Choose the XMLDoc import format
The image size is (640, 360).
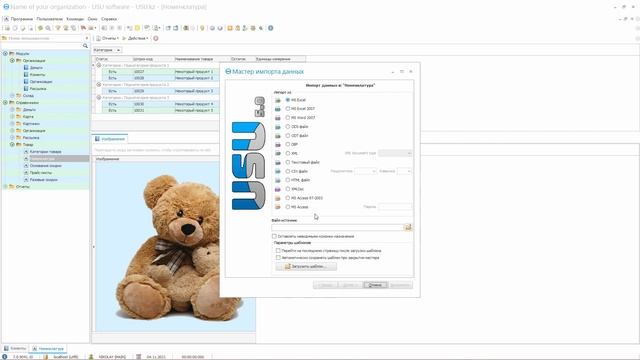pos(288,189)
